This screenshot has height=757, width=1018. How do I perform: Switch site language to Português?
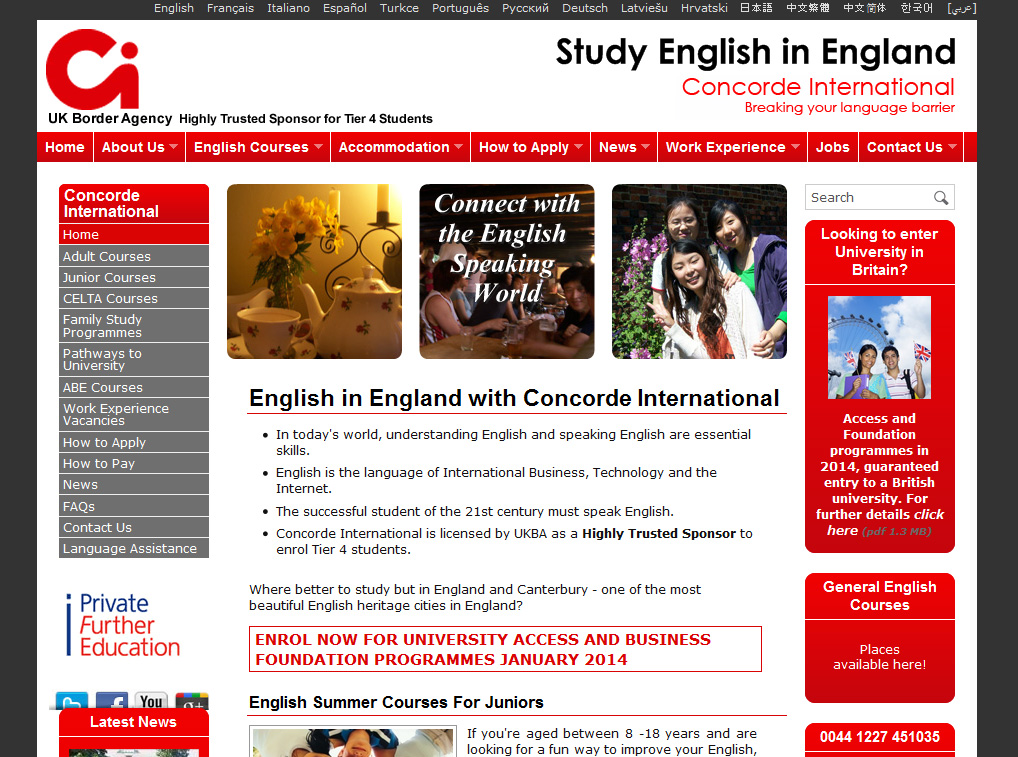(460, 8)
